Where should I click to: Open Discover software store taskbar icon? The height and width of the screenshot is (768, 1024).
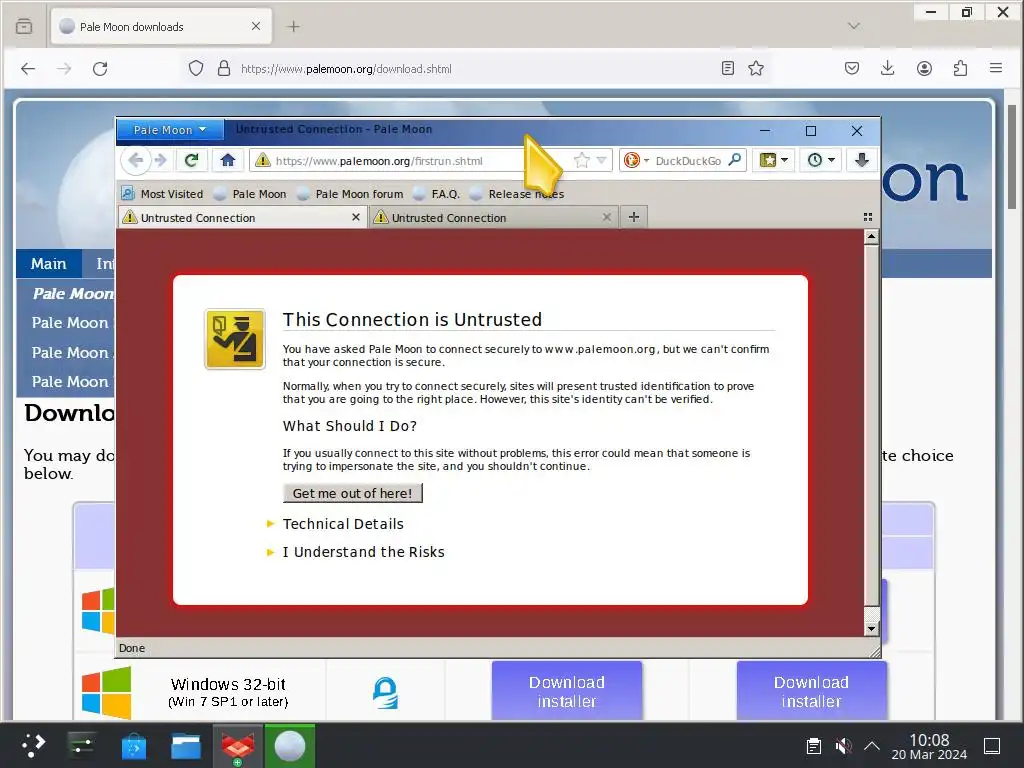pos(134,745)
